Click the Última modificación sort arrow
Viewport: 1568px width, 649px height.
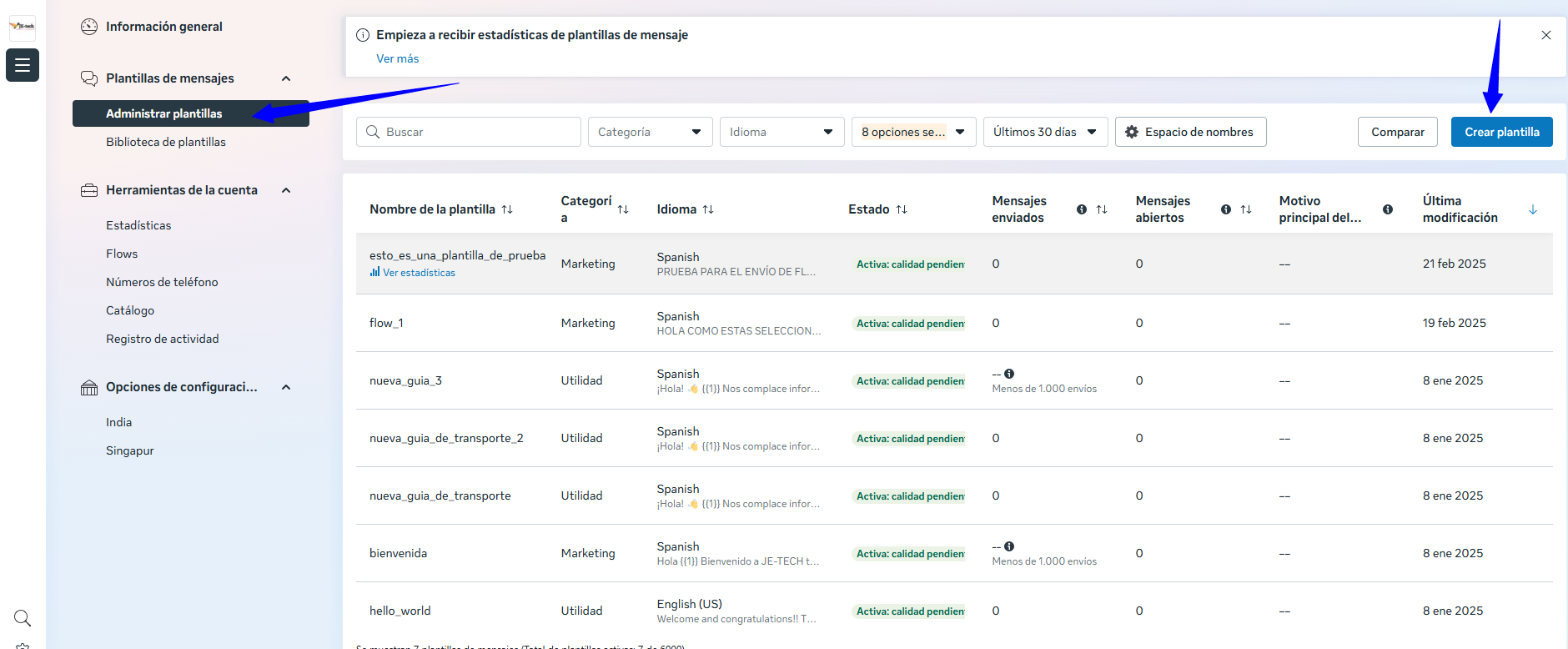(x=1532, y=209)
